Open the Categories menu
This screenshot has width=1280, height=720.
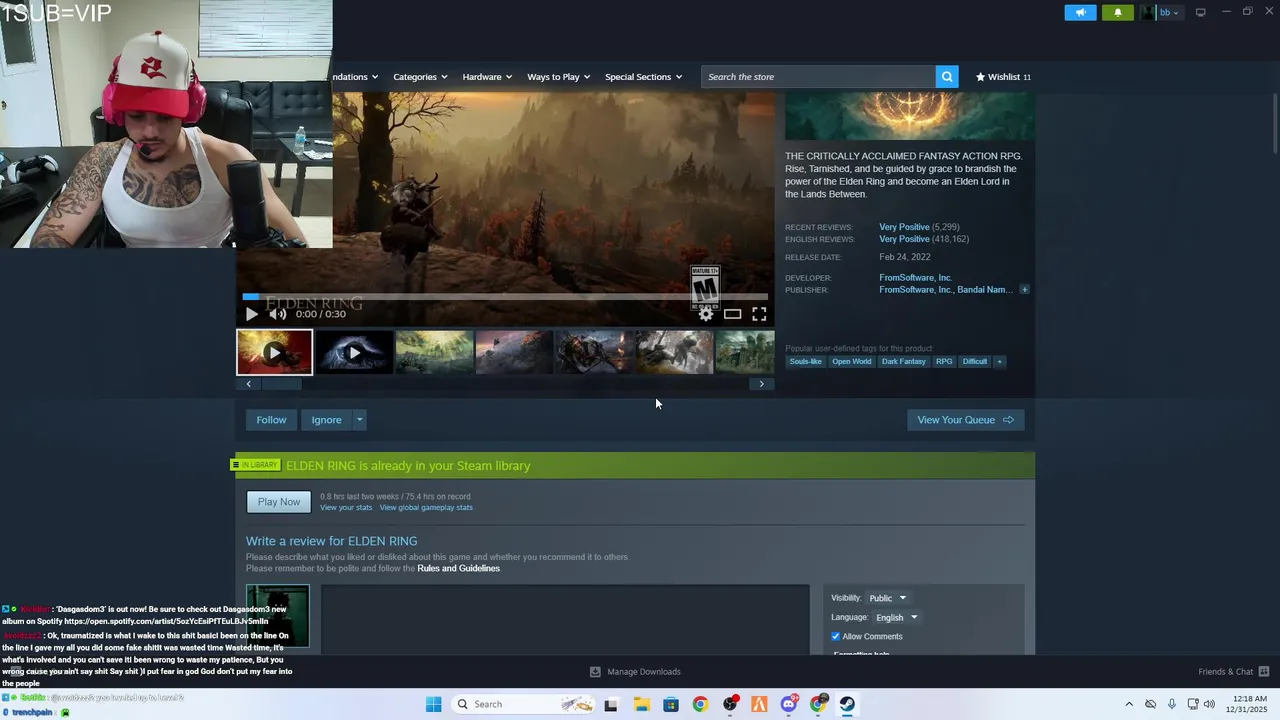(419, 77)
